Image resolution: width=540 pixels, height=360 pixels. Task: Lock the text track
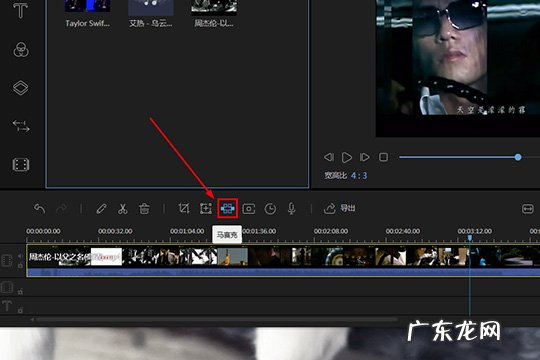20,310
